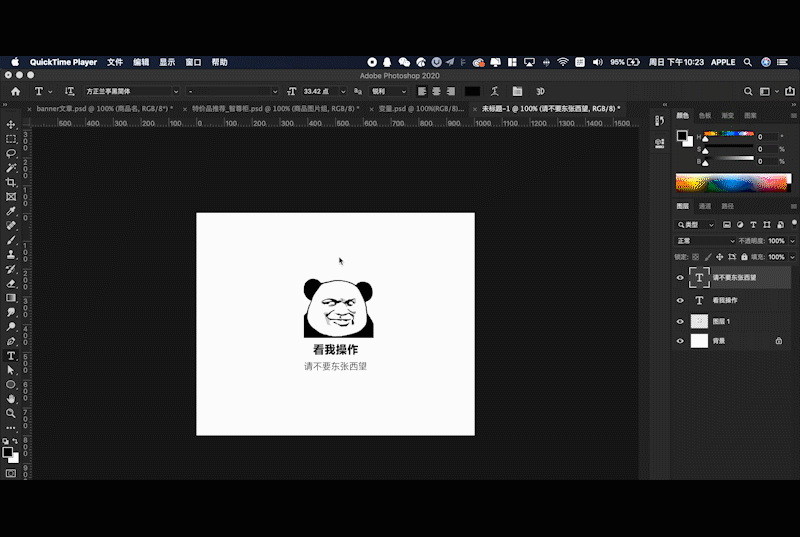Toggle lock transparent pixels
Screen dimensions: 800x537
pyautogui.click(x=695, y=257)
